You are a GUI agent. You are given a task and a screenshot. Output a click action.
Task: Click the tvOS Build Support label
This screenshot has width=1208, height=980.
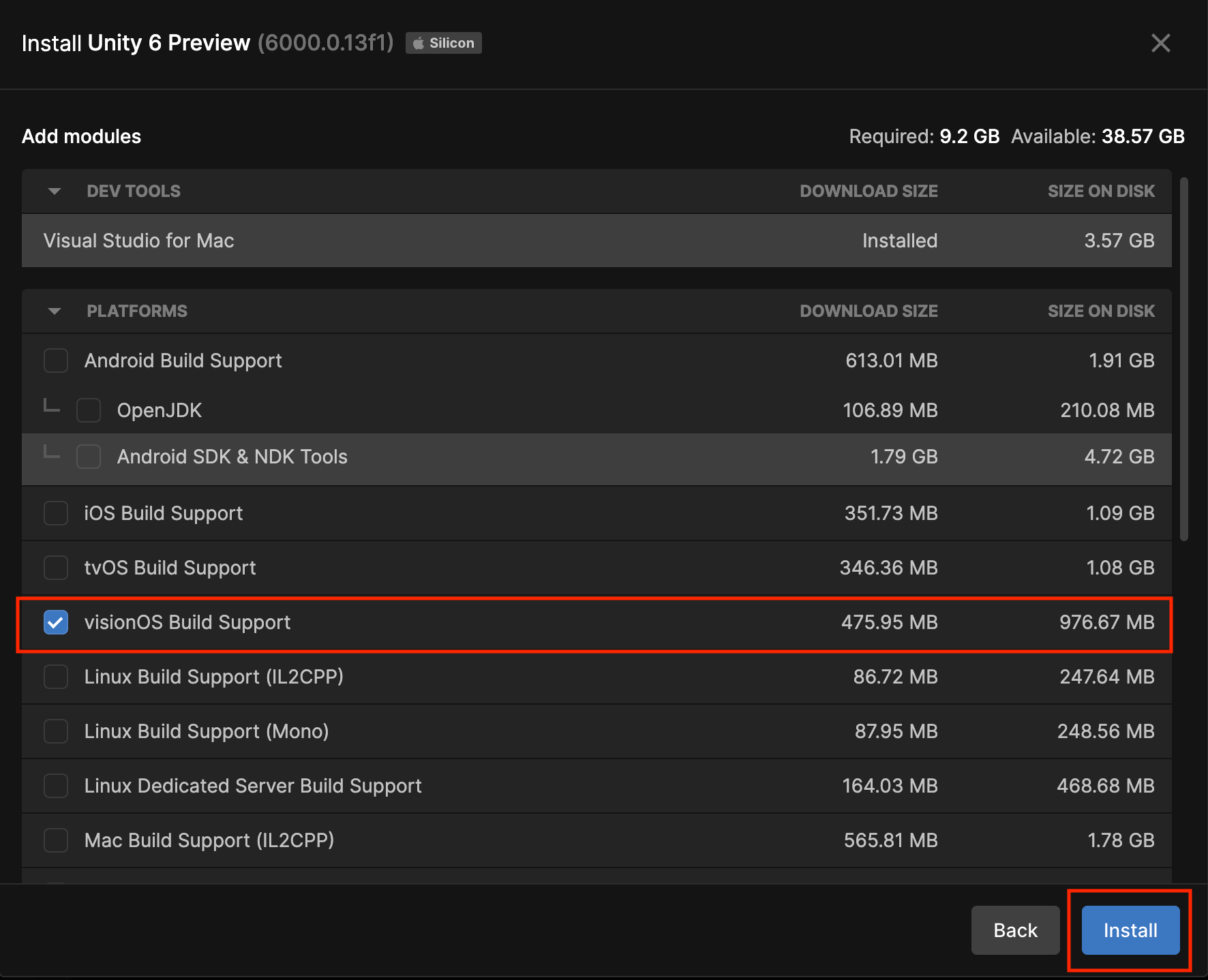coord(170,568)
